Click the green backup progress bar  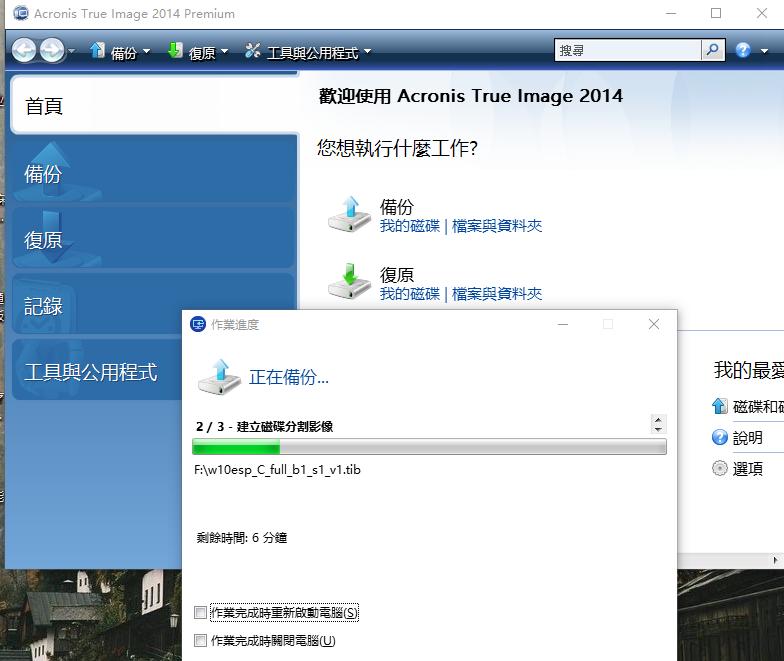click(x=429, y=446)
